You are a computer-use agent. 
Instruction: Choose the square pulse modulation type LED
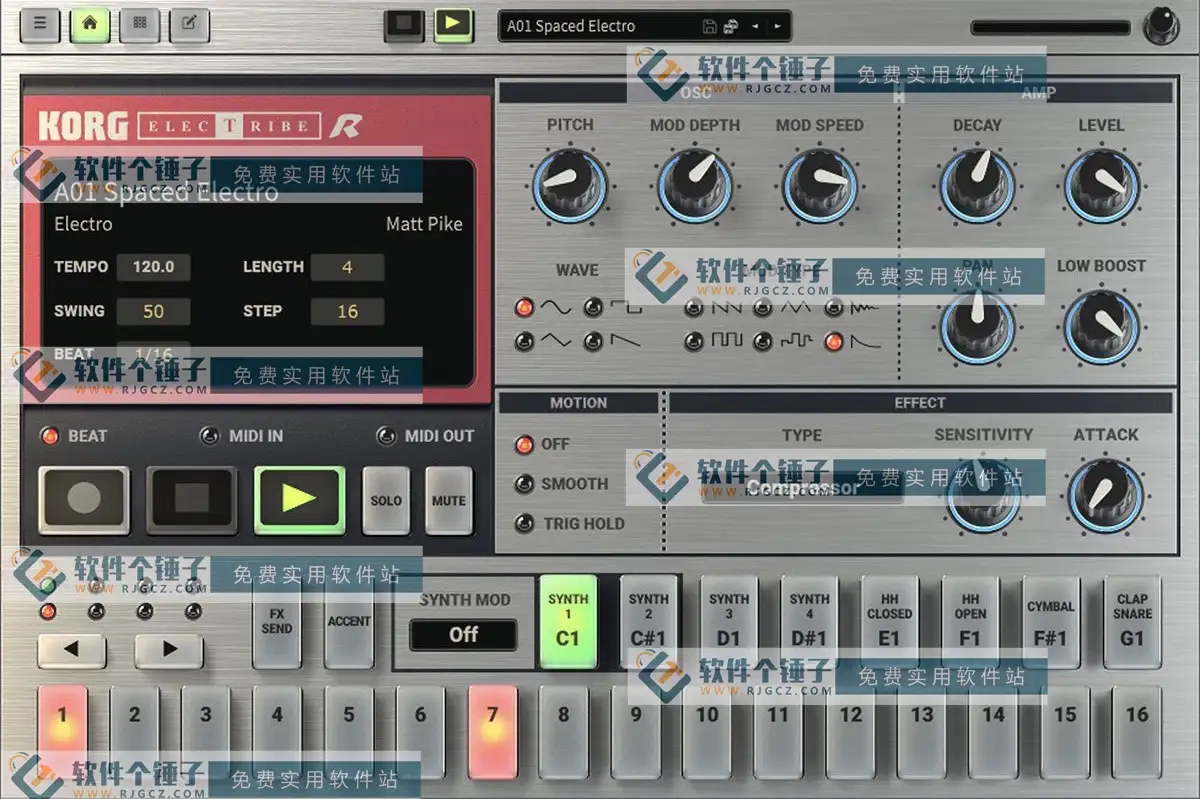click(692, 343)
